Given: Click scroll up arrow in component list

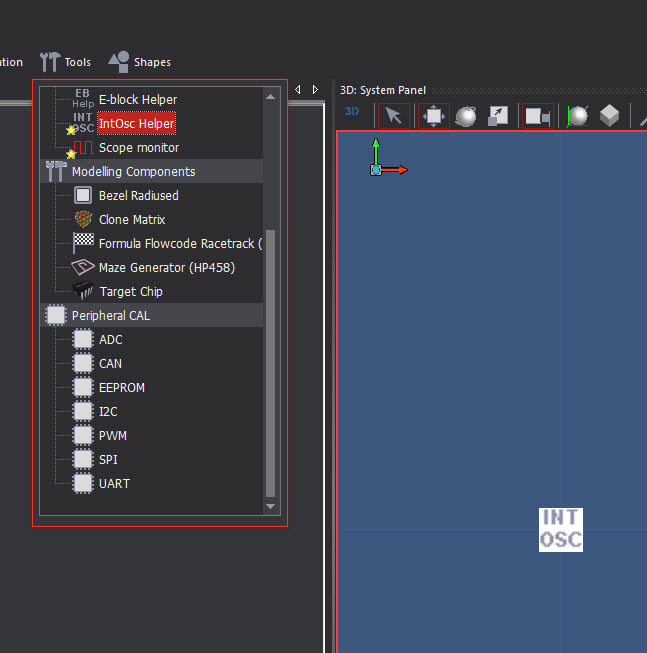Looking at the screenshot, I should pyautogui.click(x=270, y=97).
